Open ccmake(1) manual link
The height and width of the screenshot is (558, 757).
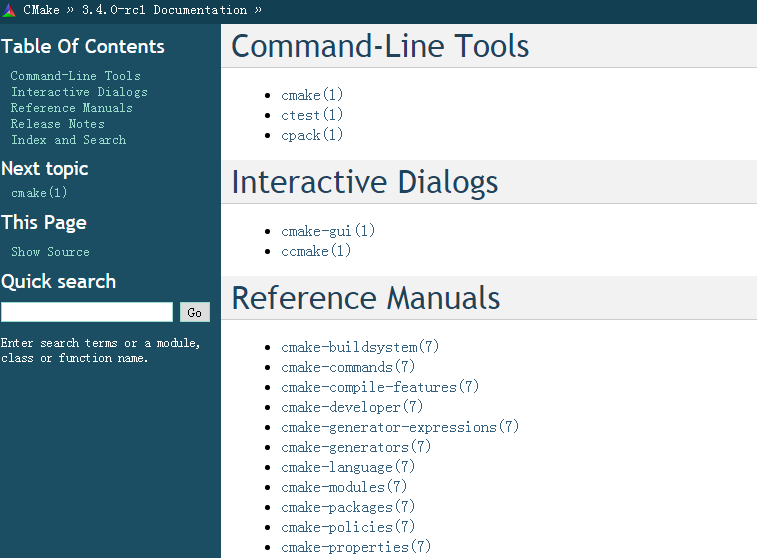tap(316, 251)
